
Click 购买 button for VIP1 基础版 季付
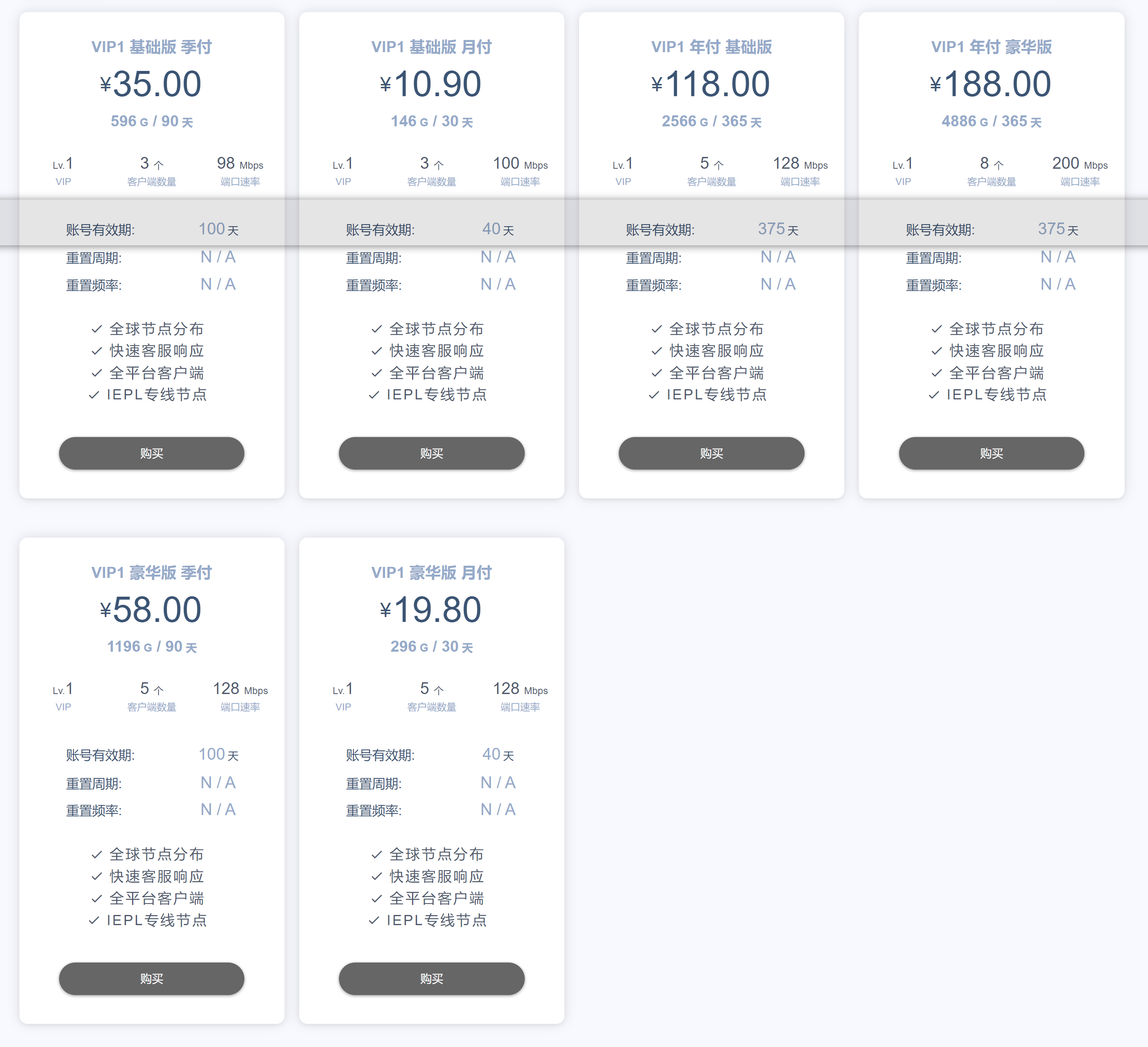click(x=152, y=453)
